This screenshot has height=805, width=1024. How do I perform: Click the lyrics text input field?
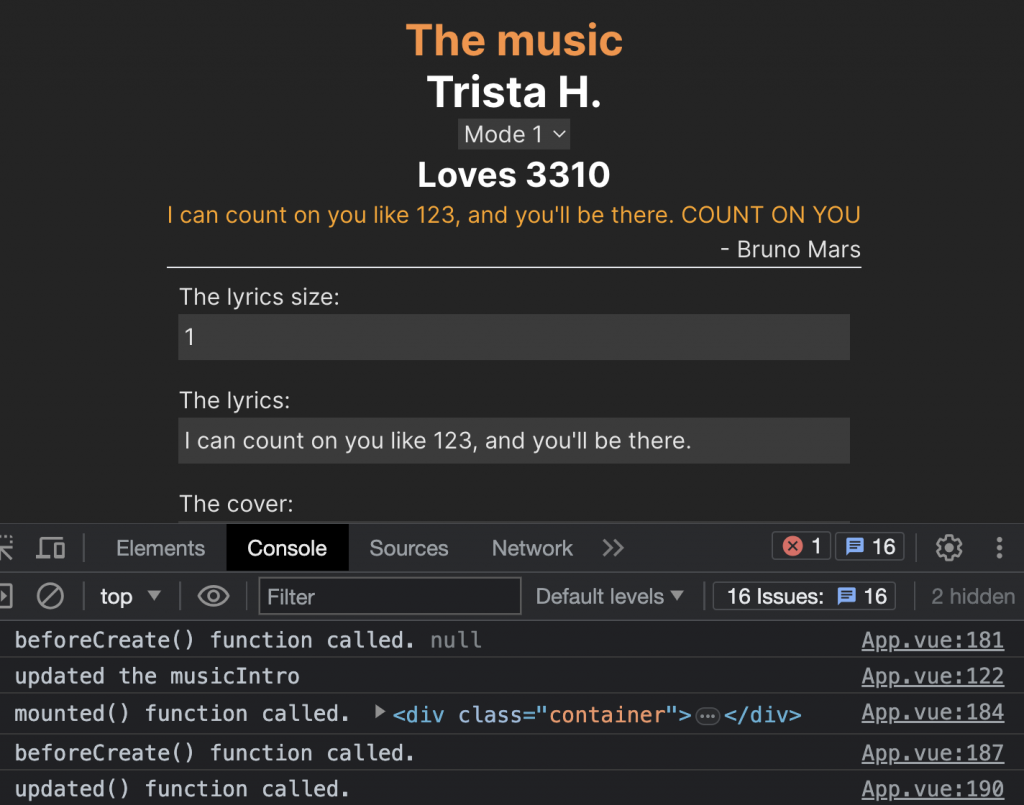click(514, 441)
